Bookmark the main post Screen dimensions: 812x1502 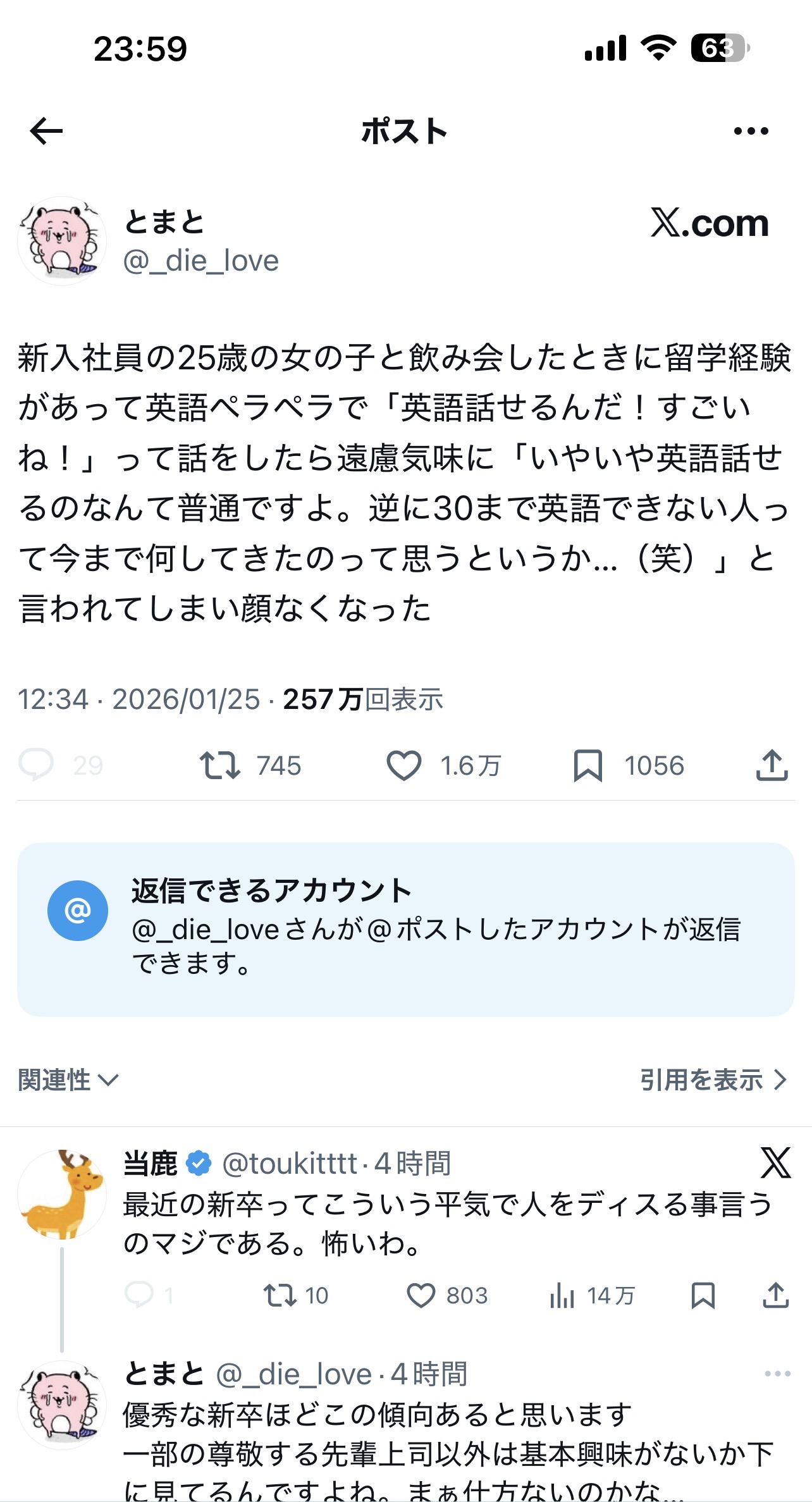tap(587, 765)
